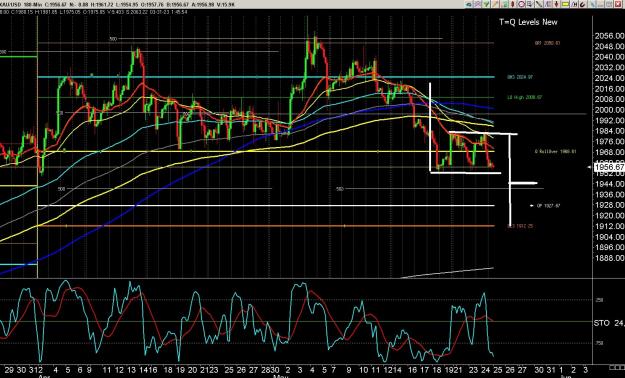Click the teal eye icon in top toolbar
625x378 pixels.
[468, 4]
